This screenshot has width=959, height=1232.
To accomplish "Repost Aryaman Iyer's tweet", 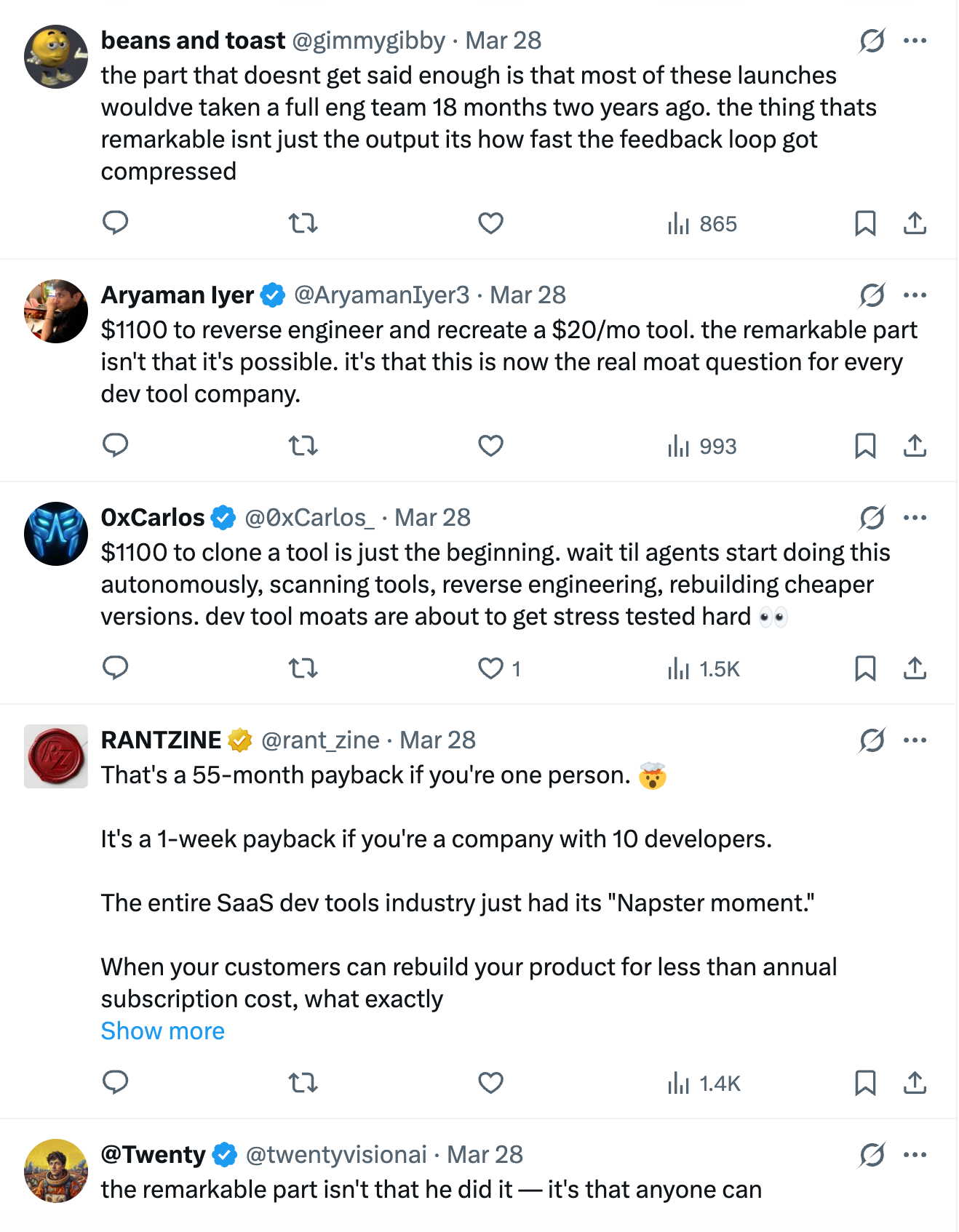I will [x=303, y=445].
